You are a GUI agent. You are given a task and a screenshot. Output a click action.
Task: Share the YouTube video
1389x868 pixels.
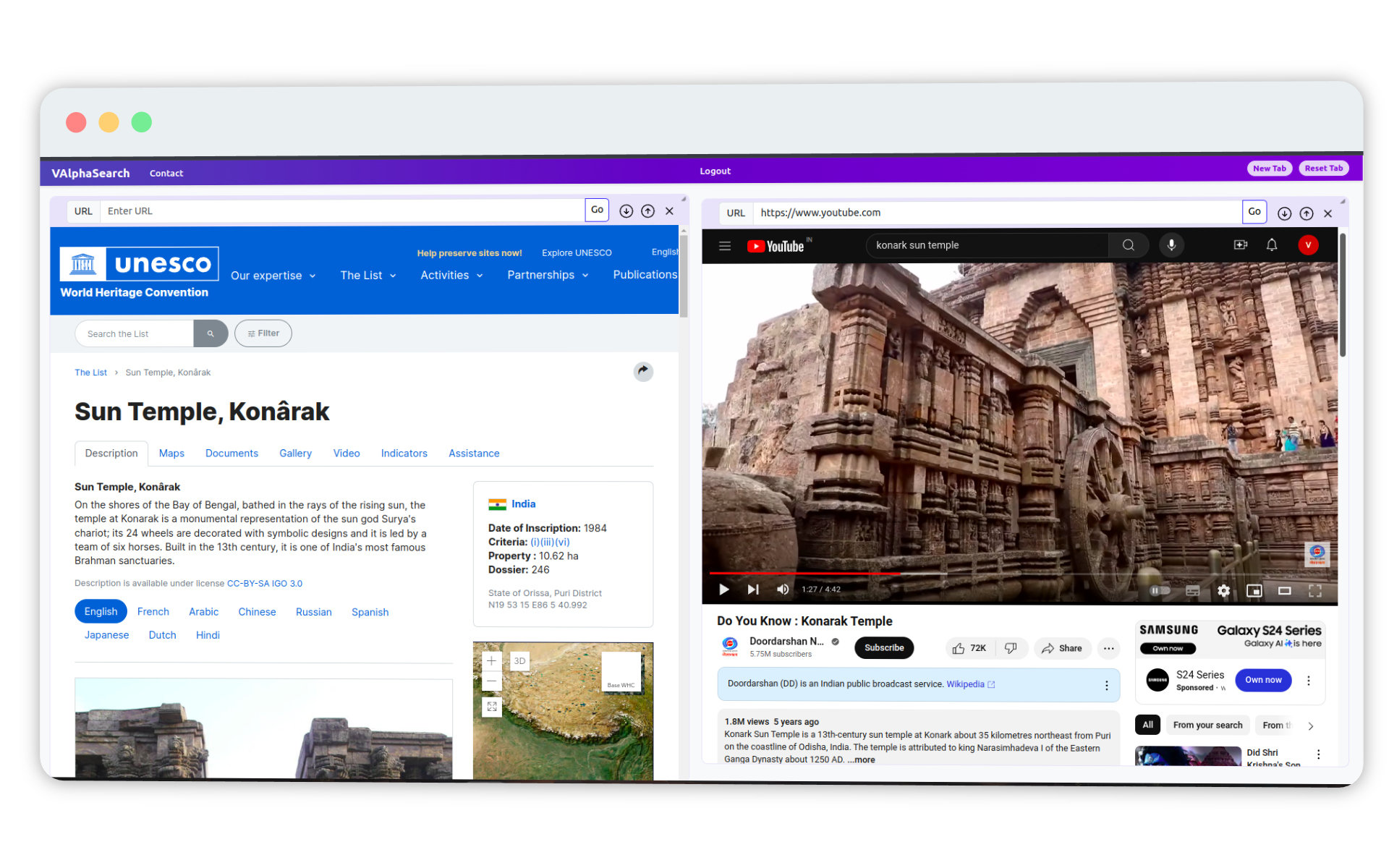[1061, 648]
